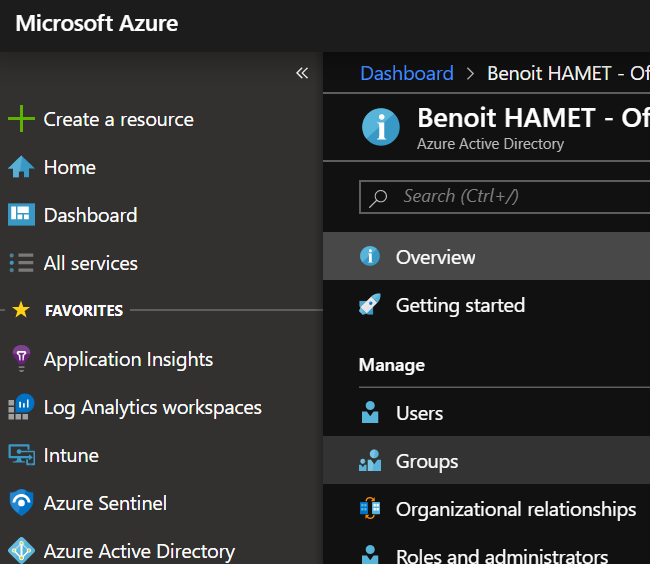Click the Home house icon
Image resolution: width=650 pixels, height=564 pixels.
(x=21, y=167)
